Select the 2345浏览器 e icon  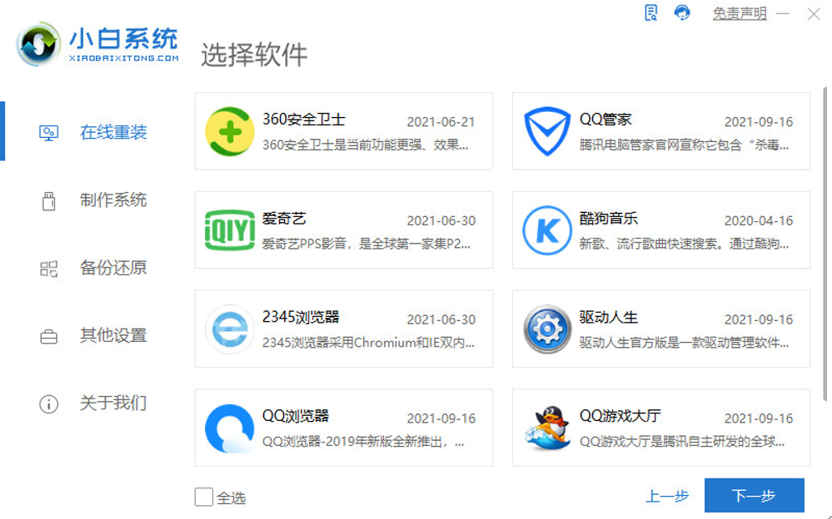coord(230,329)
